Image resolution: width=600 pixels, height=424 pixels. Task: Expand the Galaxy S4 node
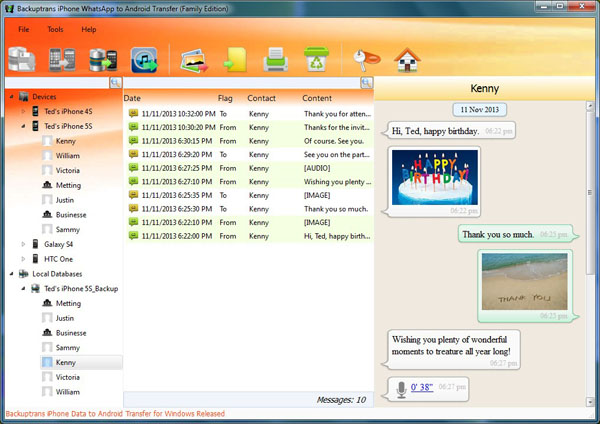point(23,244)
